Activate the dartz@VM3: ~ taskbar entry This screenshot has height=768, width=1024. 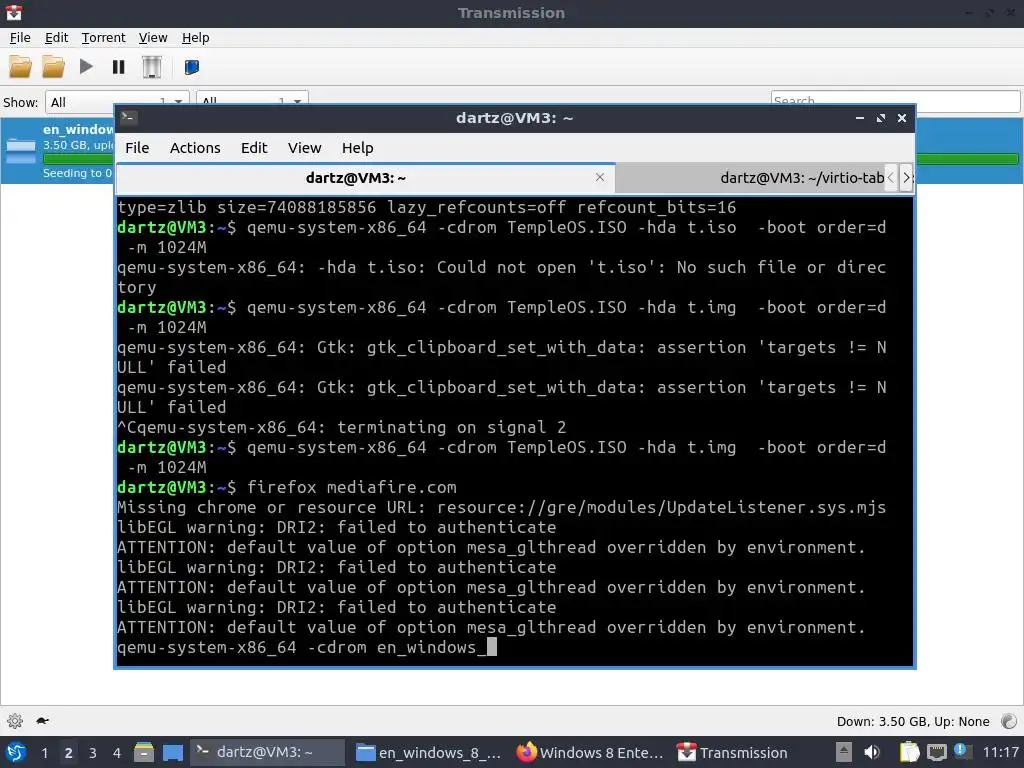pos(267,752)
